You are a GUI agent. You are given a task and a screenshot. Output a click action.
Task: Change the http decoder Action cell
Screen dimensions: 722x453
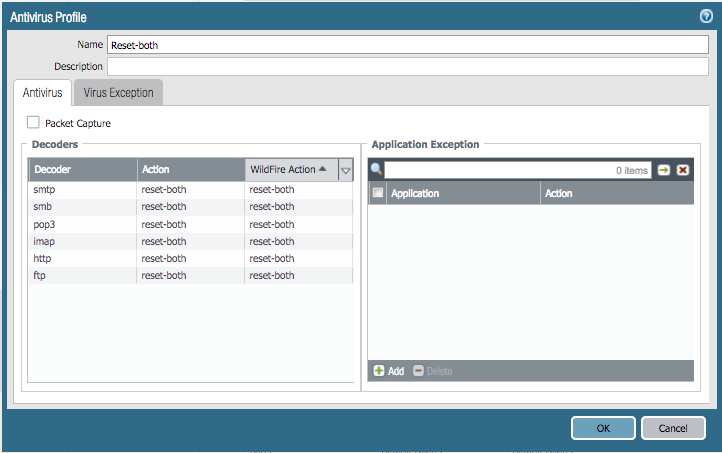pos(190,258)
